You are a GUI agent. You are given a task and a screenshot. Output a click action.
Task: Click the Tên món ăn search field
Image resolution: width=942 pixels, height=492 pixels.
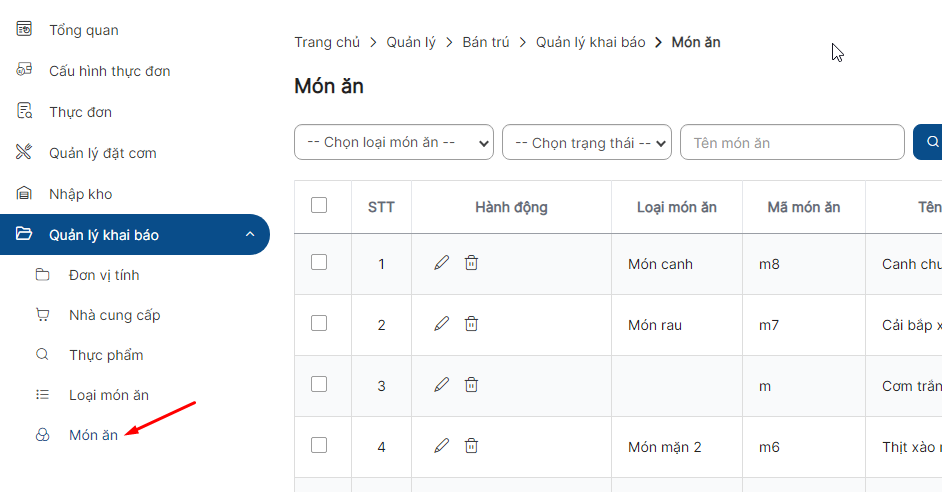(792, 142)
